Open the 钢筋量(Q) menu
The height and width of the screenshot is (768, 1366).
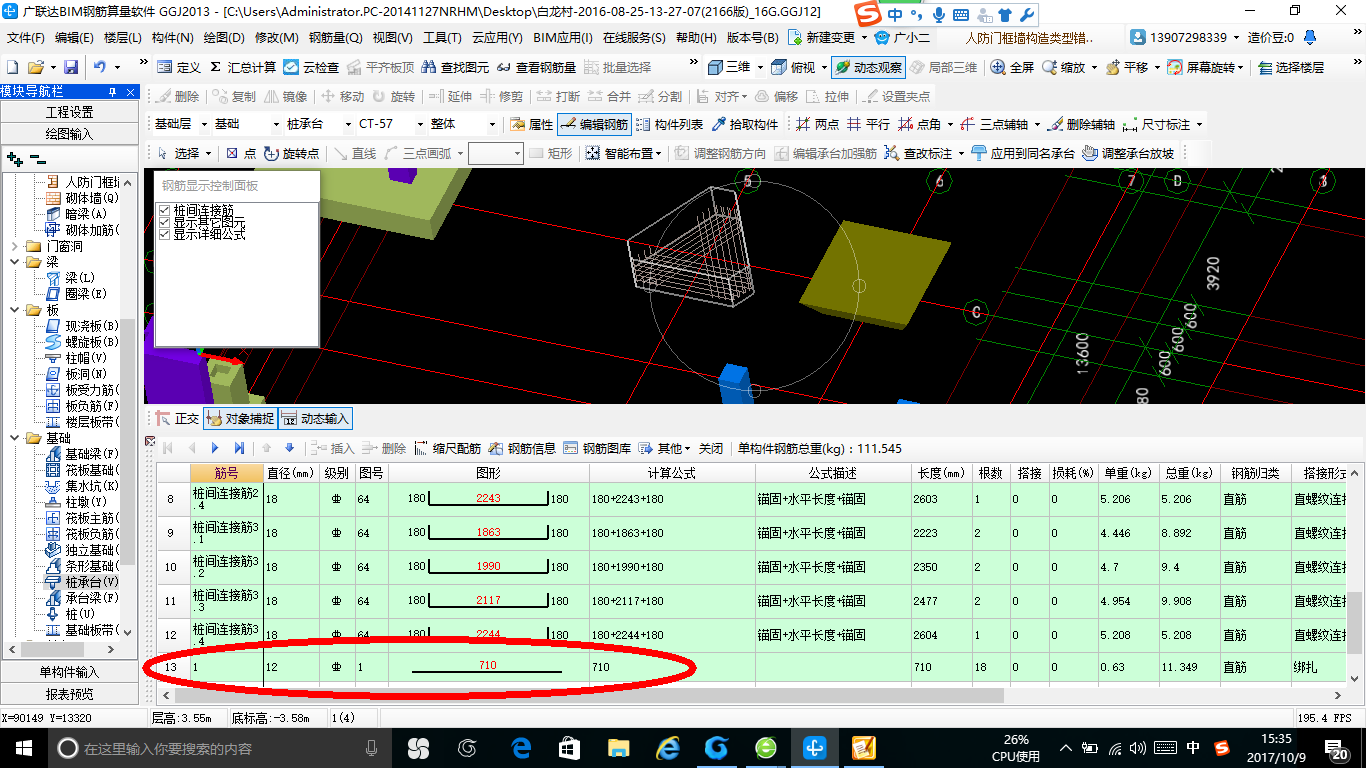(336, 37)
